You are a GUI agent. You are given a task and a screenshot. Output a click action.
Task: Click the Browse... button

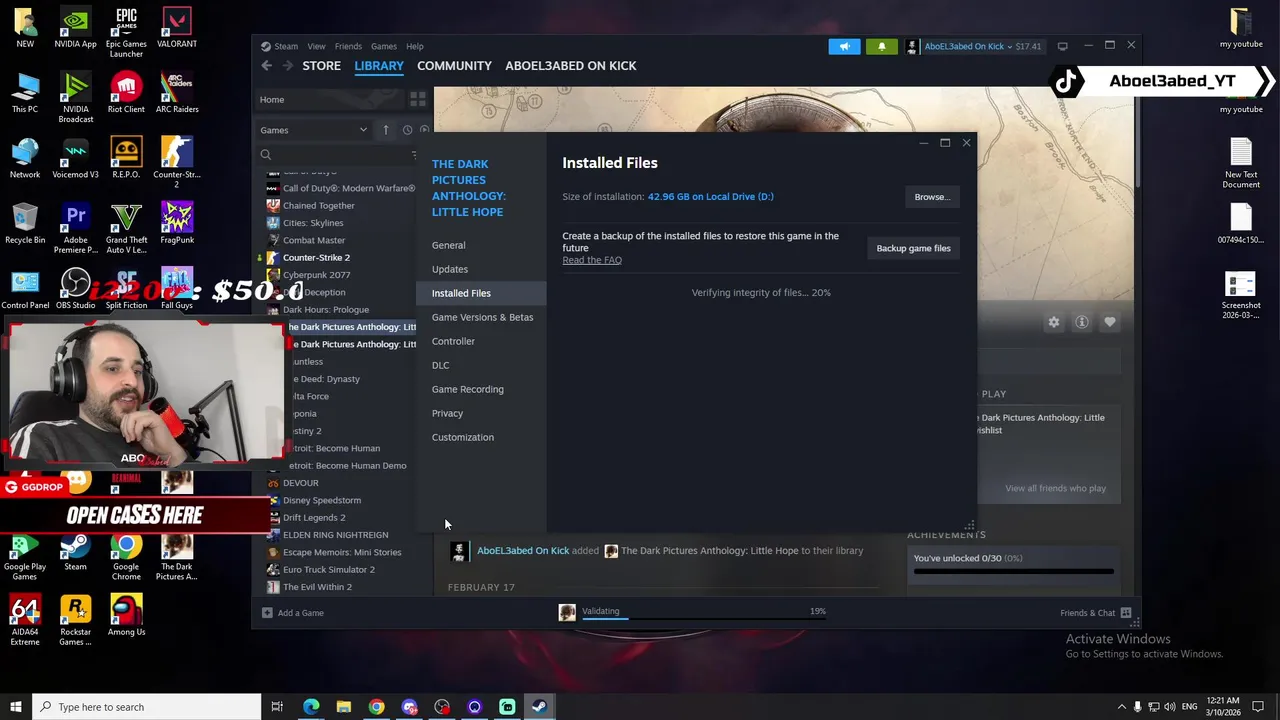pos(932,197)
